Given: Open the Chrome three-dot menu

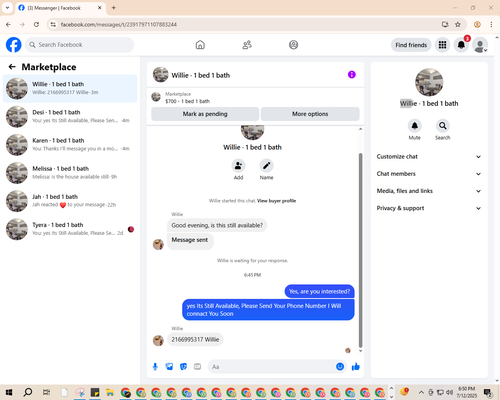Looking at the screenshot, I should [491, 24].
